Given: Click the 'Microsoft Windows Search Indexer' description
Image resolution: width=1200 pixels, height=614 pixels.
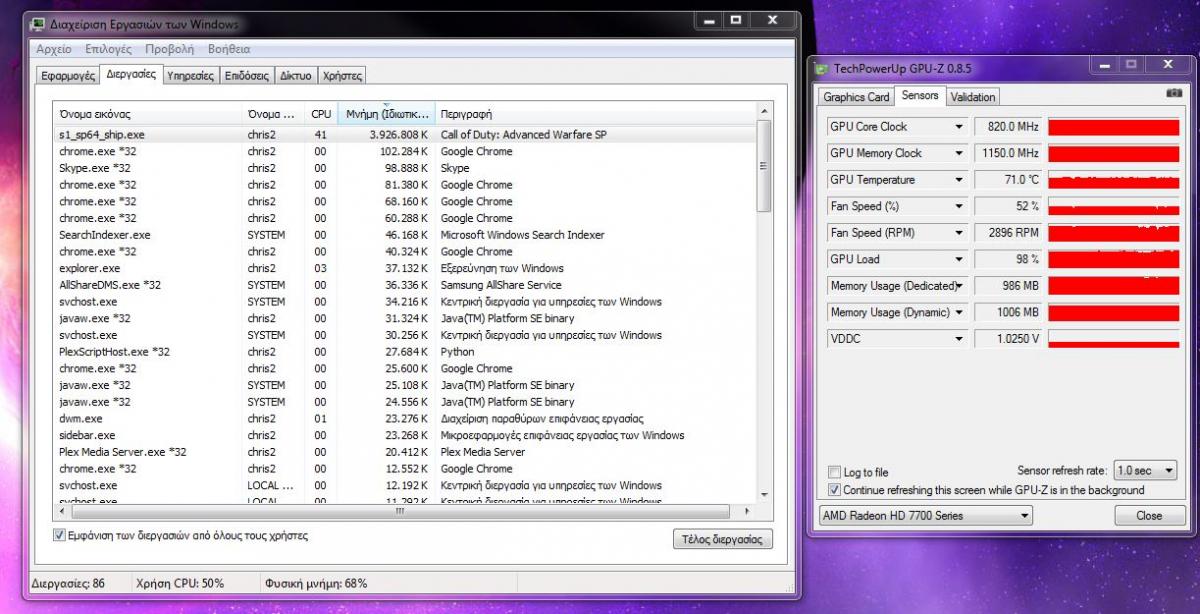Looking at the screenshot, I should 523,235.
